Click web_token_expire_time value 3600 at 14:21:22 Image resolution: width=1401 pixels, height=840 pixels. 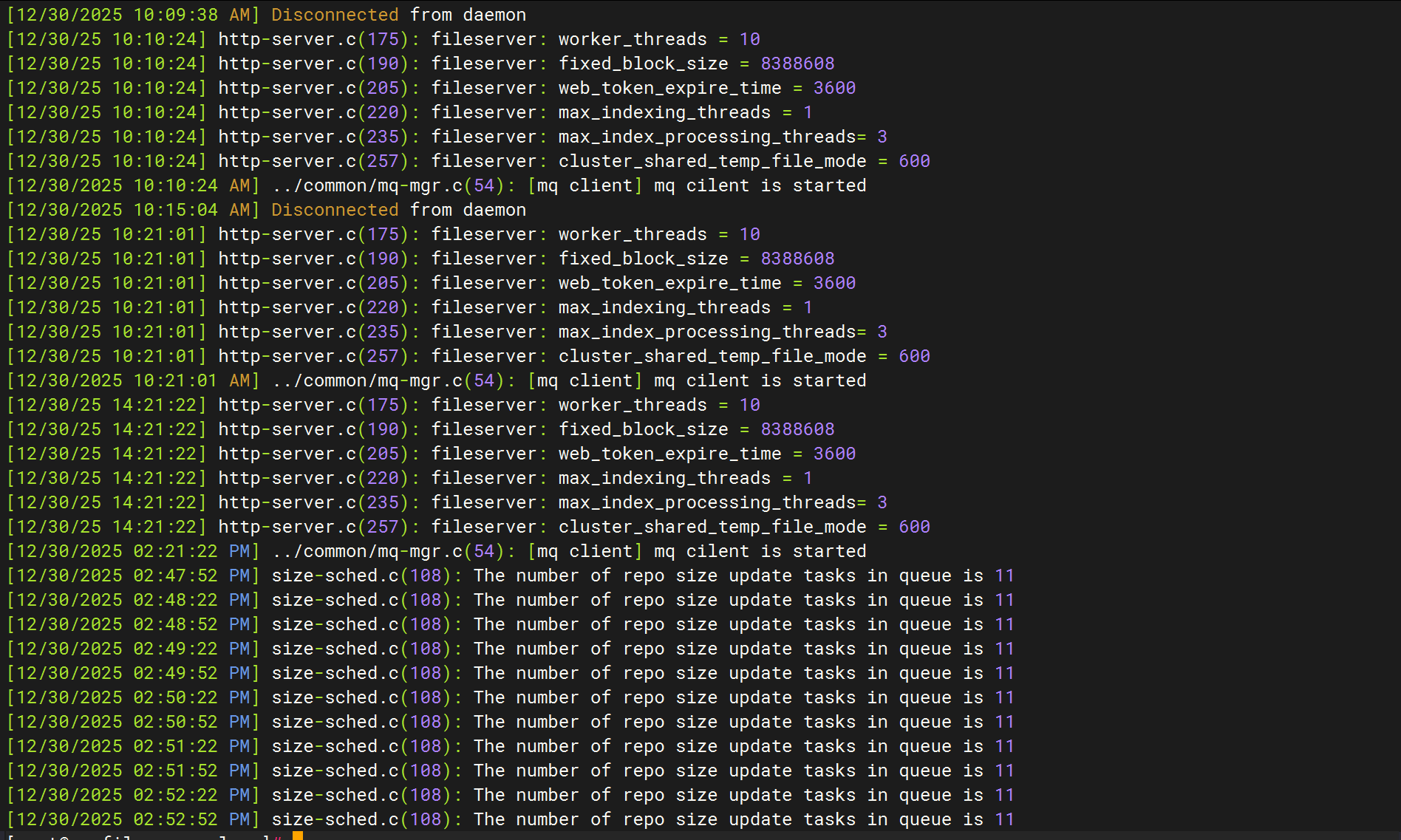click(834, 454)
